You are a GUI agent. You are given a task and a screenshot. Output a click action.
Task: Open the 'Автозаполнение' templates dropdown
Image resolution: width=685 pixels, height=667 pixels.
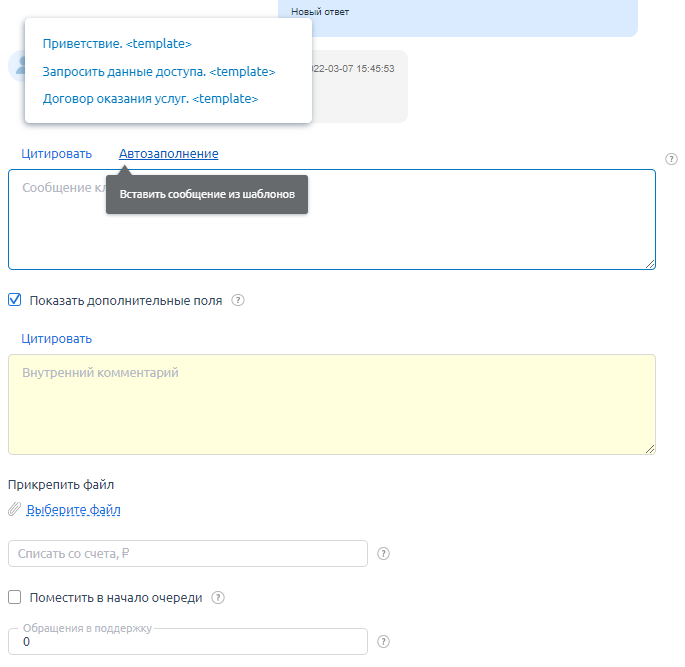[168, 154]
